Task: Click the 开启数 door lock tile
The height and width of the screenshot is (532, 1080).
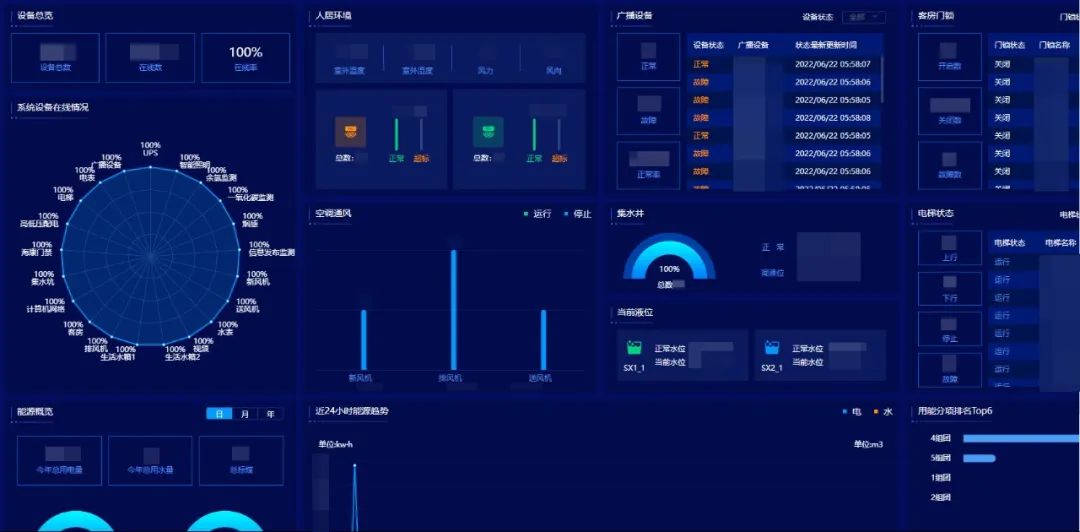Action: [x=949, y=57]
